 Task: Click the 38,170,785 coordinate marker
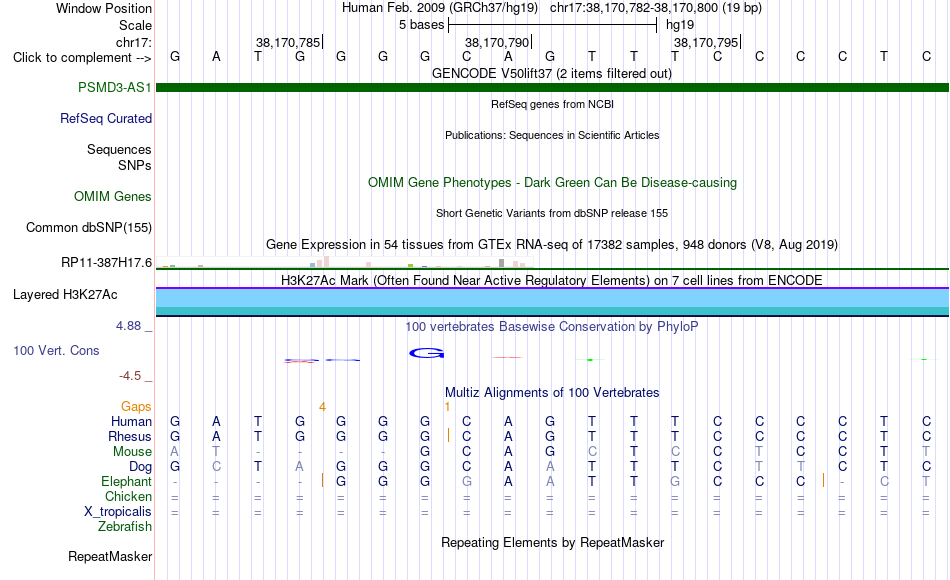point(288,42)
